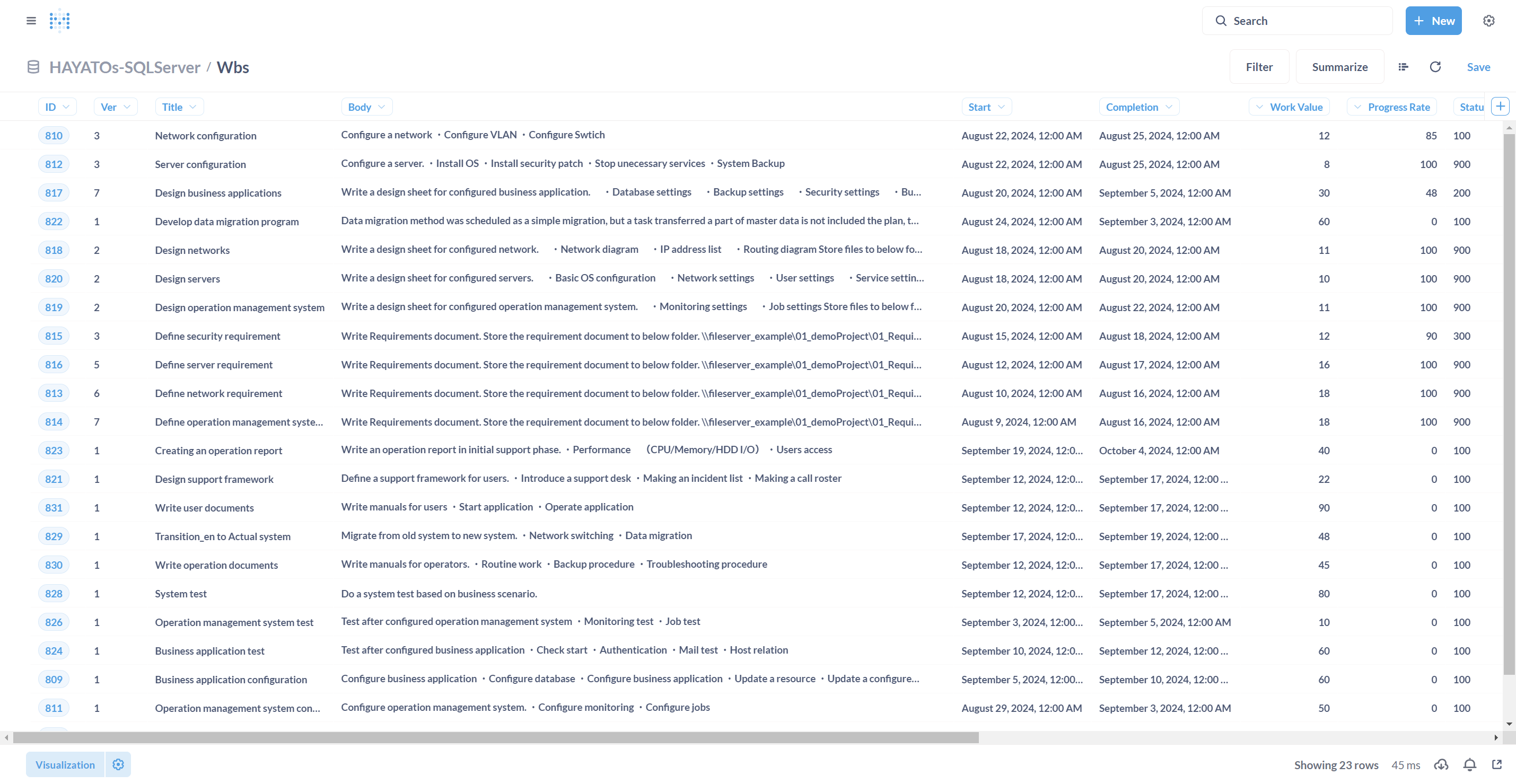The image size is (1516, 784).
Task: Open the Visualization picker
Action: point(65,764)
